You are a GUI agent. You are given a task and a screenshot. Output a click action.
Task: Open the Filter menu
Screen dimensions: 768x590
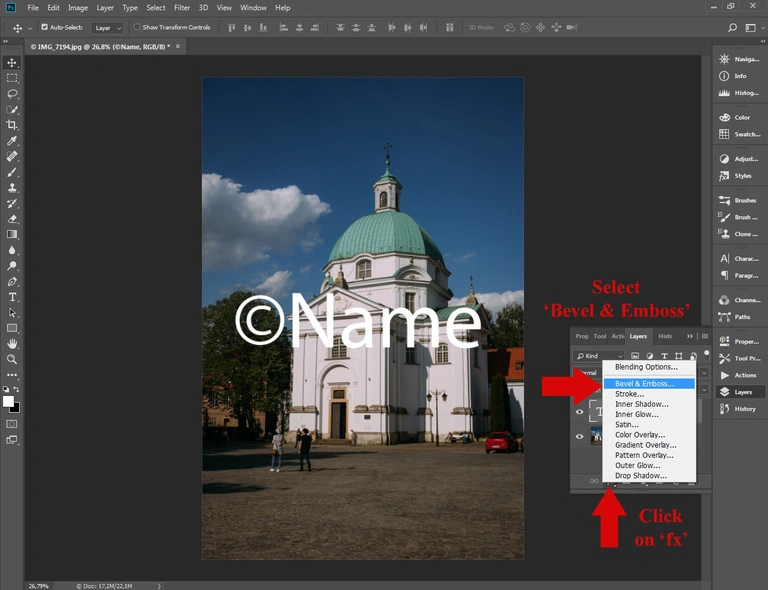[x=182, y=8]
